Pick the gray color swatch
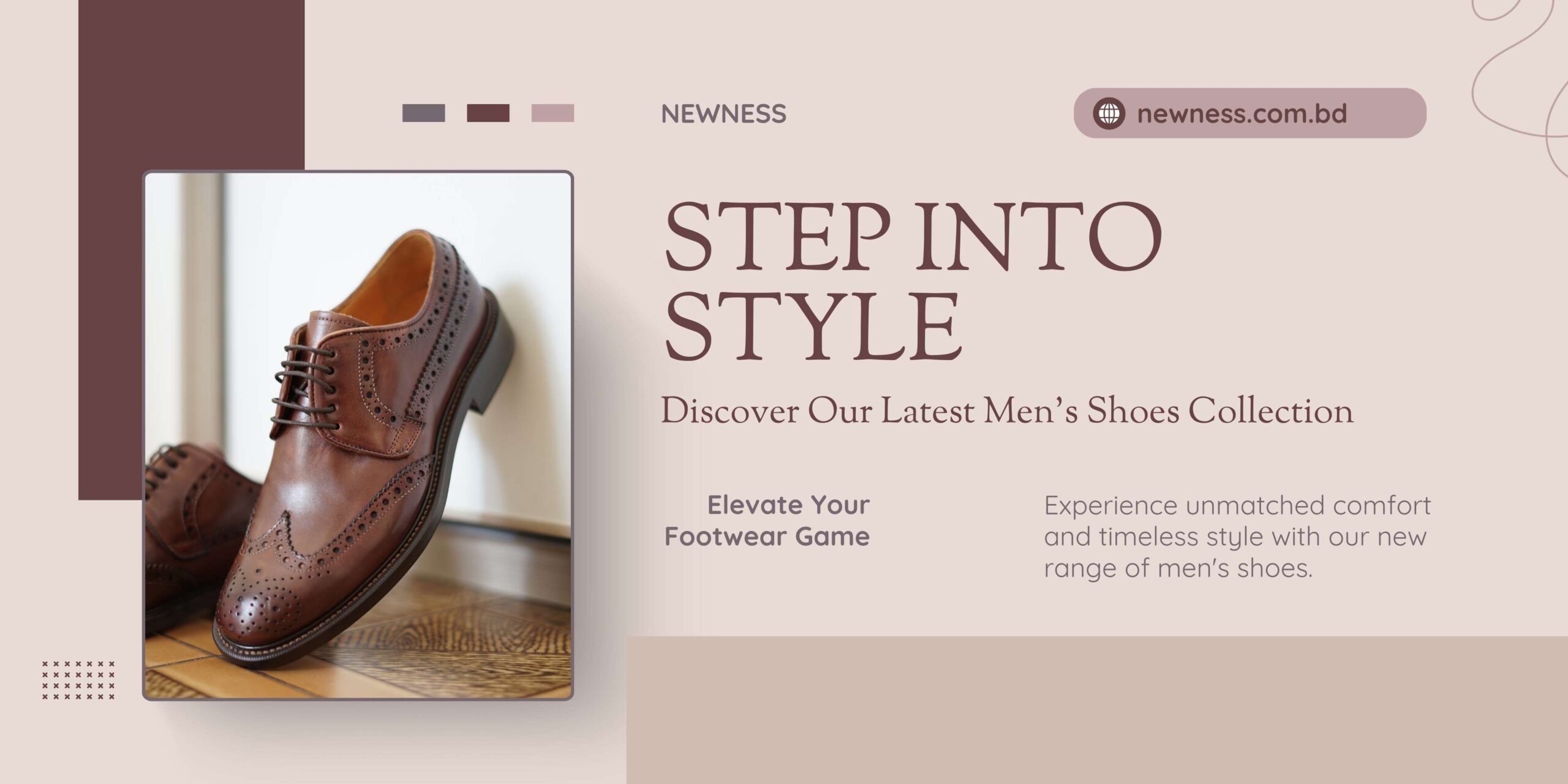Screen dimensions: 1568x784 click(x=423, y=113)
